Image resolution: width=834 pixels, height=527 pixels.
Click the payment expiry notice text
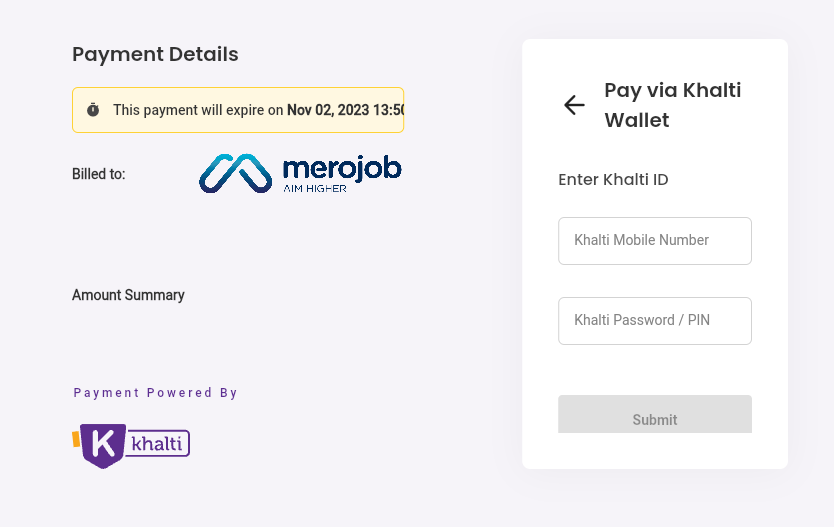[199, 110]
